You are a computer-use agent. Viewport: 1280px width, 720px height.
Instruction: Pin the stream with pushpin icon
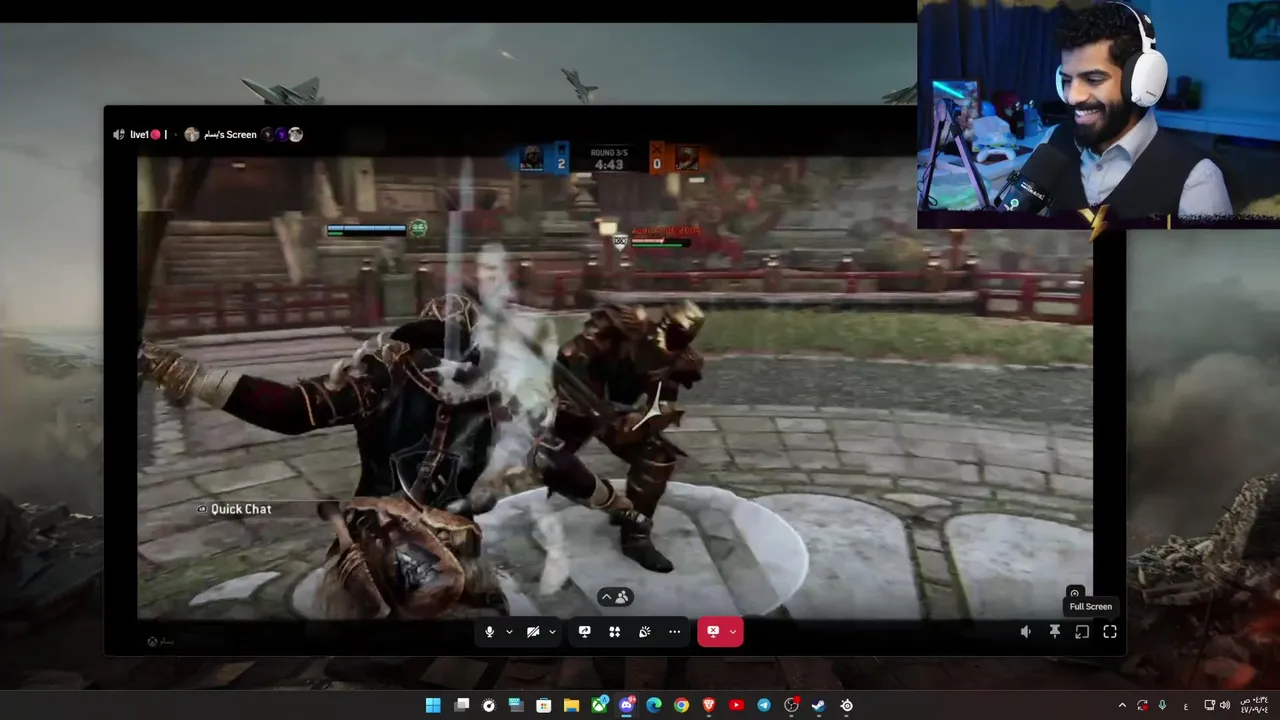1054,632
